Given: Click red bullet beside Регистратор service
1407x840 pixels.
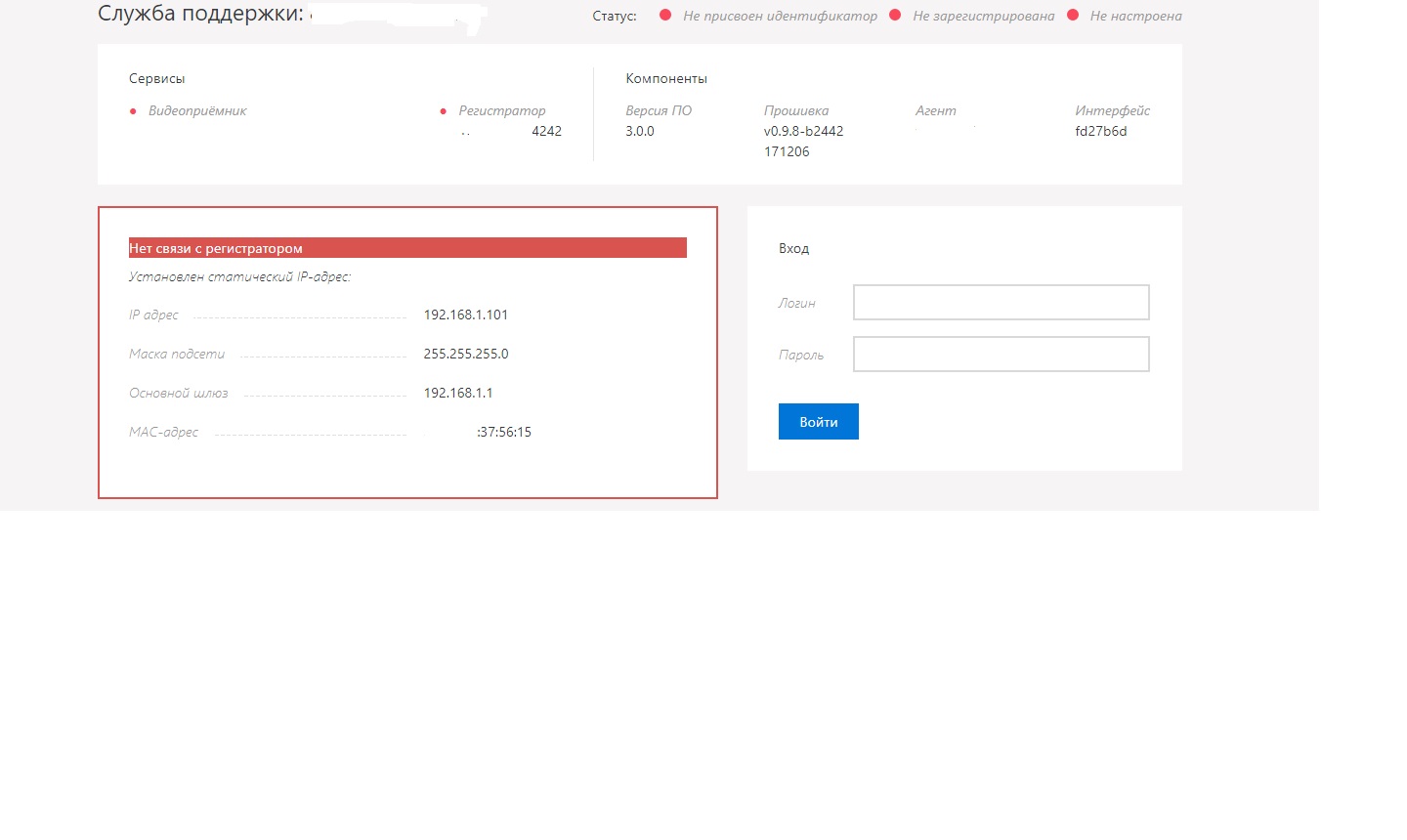Looking at the screenshot, I should tap(444, 111).
